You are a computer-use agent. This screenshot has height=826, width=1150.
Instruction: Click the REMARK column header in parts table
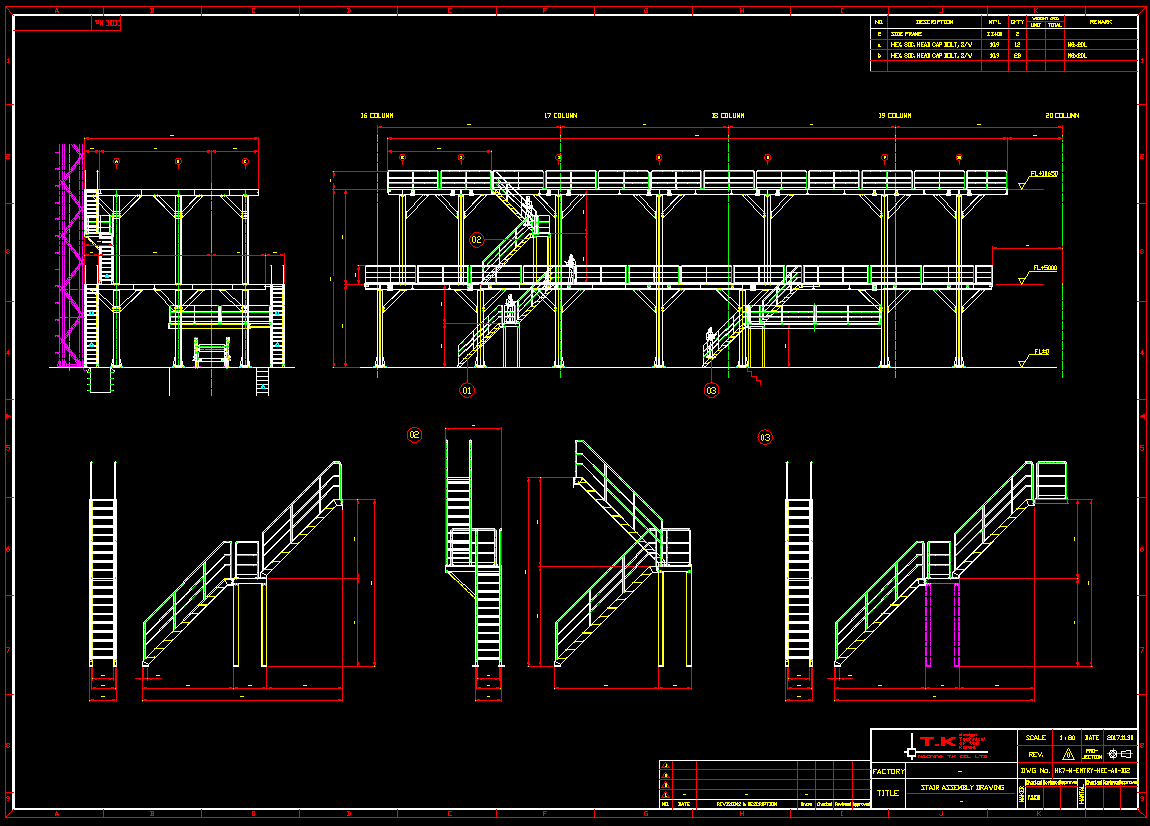(1100, 21)
